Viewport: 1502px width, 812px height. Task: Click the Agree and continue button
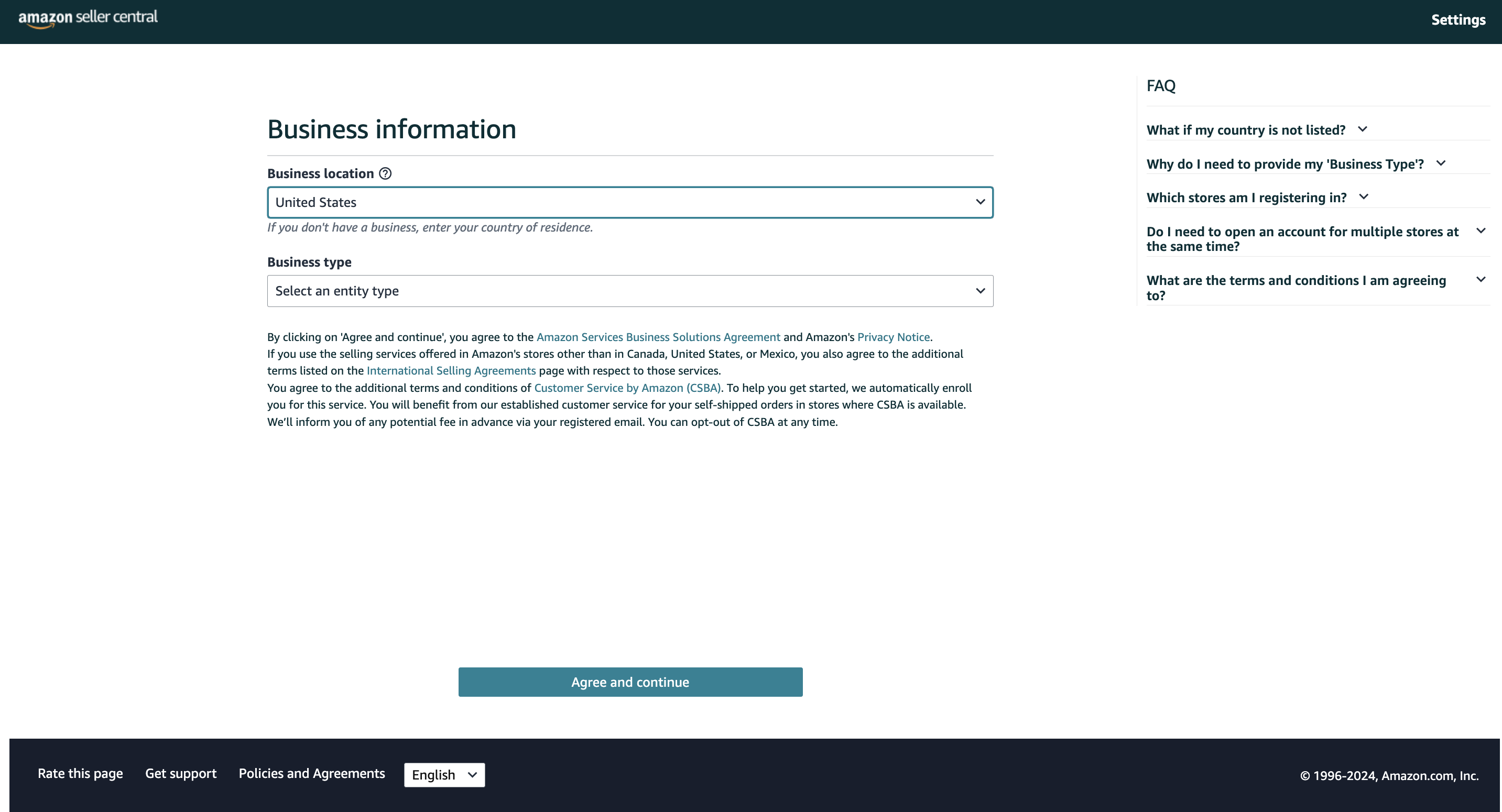coord(630,682)
